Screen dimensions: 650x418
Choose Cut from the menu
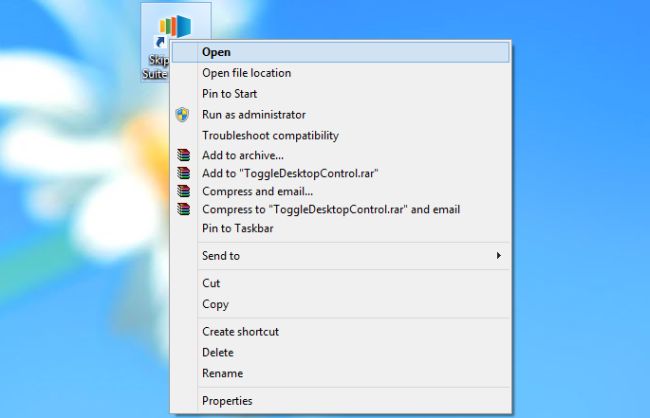341,283
